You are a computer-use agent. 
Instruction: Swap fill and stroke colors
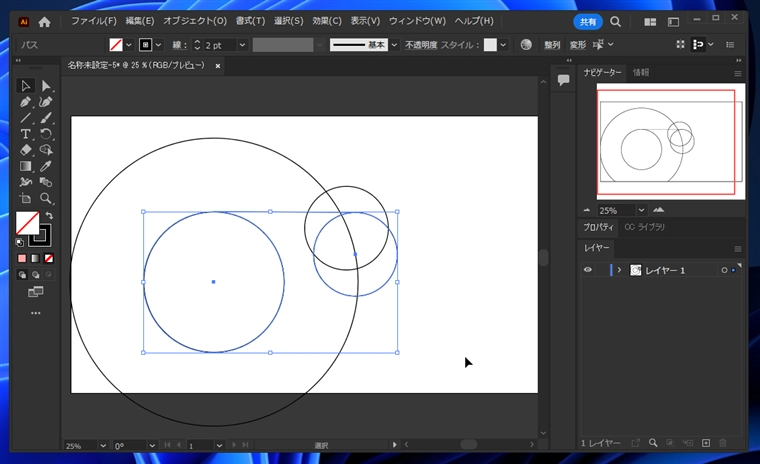click(x=49, y=215)
